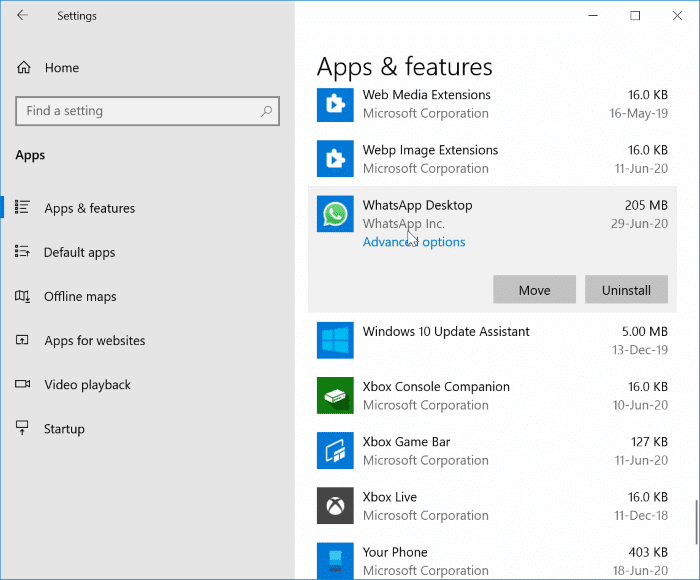Click the Uninstall button for WhatsApp
Screen dimensions: 700x580
pos(626,290)
